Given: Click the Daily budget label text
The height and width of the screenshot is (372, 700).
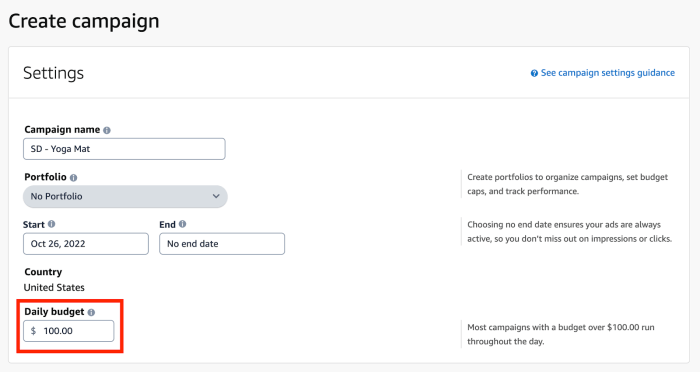Looking at the screenshot, I should pos(54,312).
